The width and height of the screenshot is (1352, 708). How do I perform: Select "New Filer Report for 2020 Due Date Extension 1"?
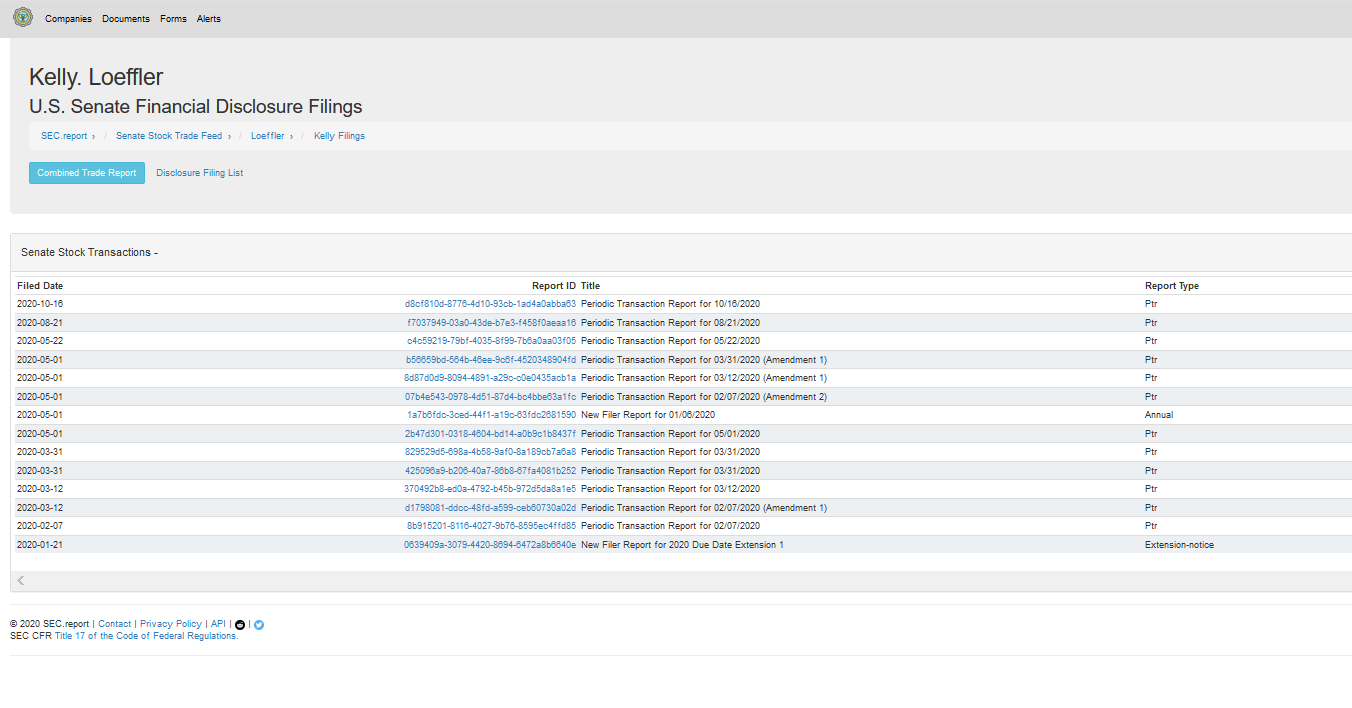[x=682, y=545]
